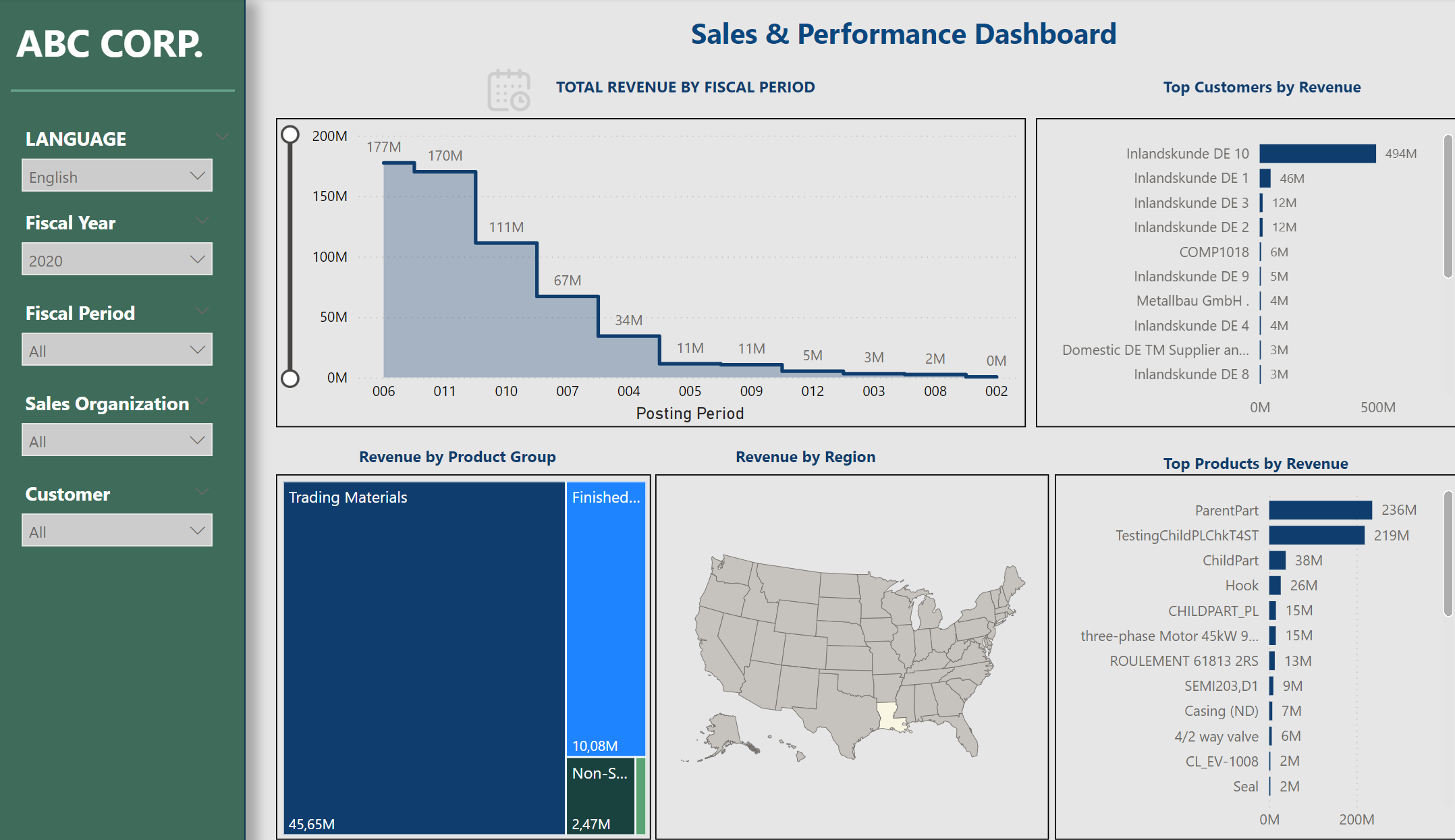Viewport: 1455px width, 840px height.
Task: Click the ROULEMENT 61813 2RS product label
Action: pos(1184,661)
